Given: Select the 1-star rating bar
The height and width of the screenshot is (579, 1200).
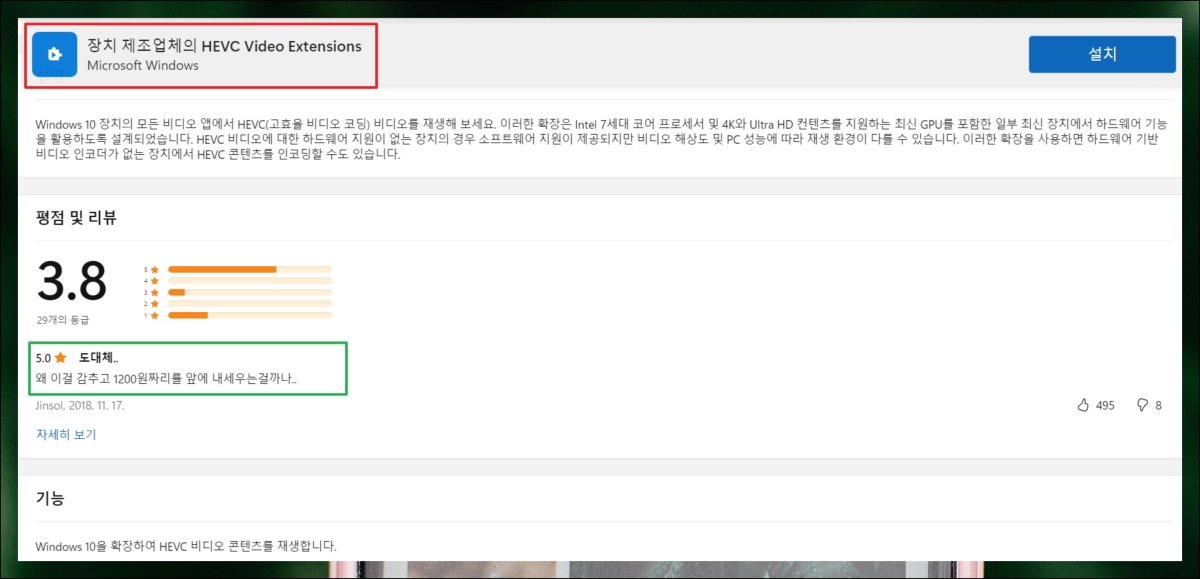Looking at the screenshot, I should 250,315.
